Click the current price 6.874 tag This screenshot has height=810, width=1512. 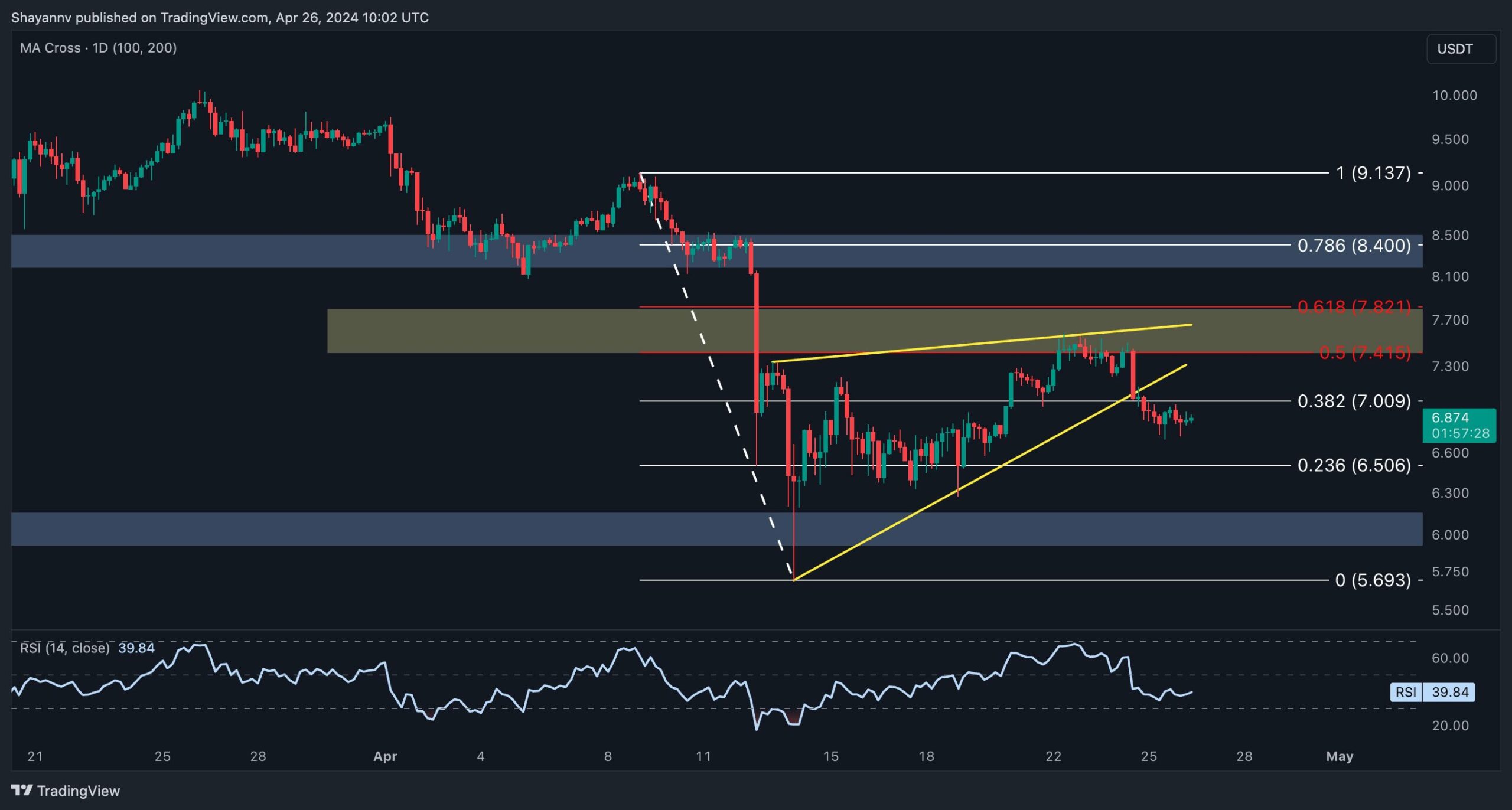pos(1459,425)
